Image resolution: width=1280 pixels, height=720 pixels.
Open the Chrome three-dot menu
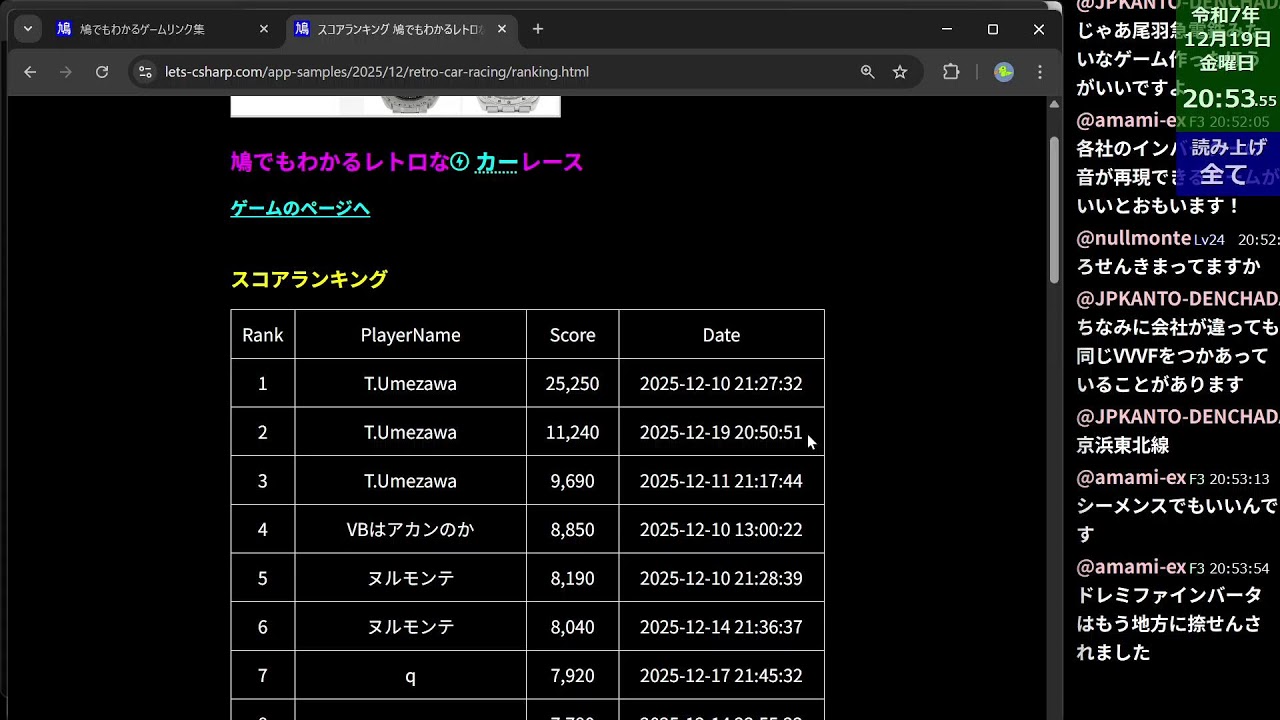coord(1039,72)
